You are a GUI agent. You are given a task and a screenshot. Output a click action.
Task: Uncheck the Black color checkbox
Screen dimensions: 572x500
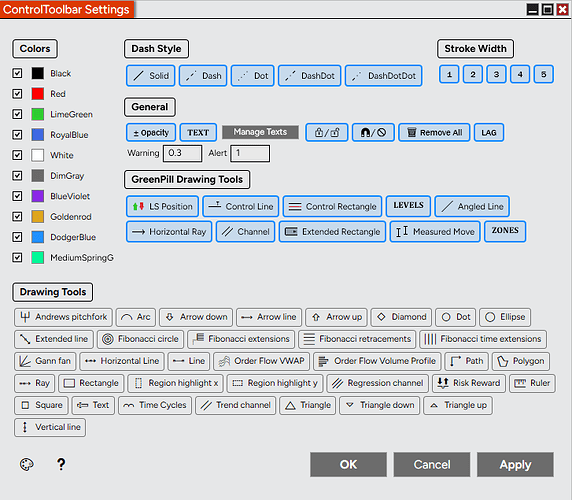pyautogui.click(x=17, y=73)
